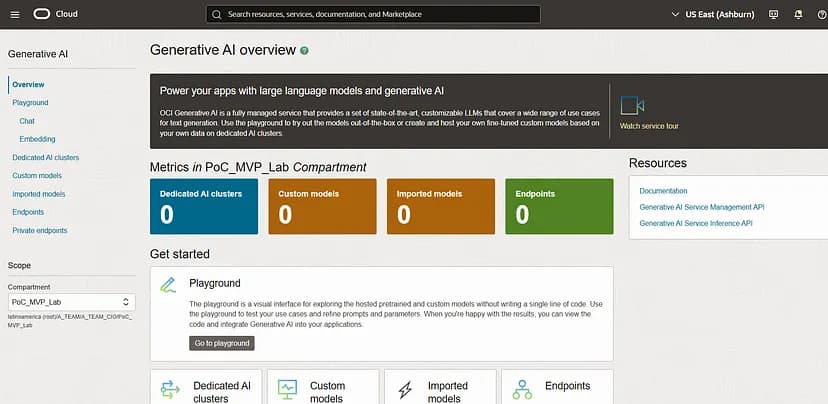The width and height of the screenshot is (828, 404).
Task: Click the Dedicated AI clusters arrows icon
Action: (x=170, y=390)
